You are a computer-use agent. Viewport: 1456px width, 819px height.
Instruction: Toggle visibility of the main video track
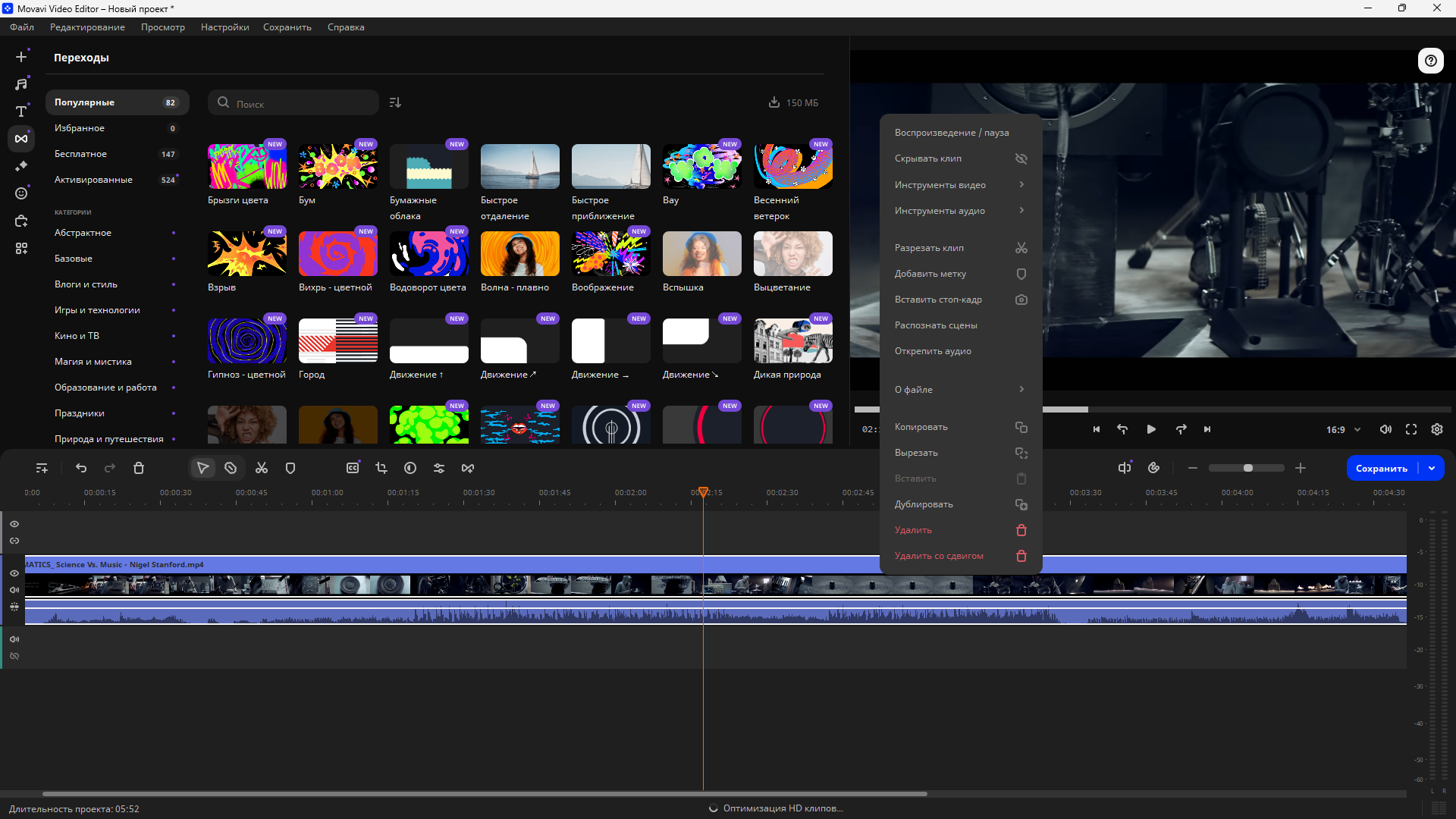tap(14, 573)
